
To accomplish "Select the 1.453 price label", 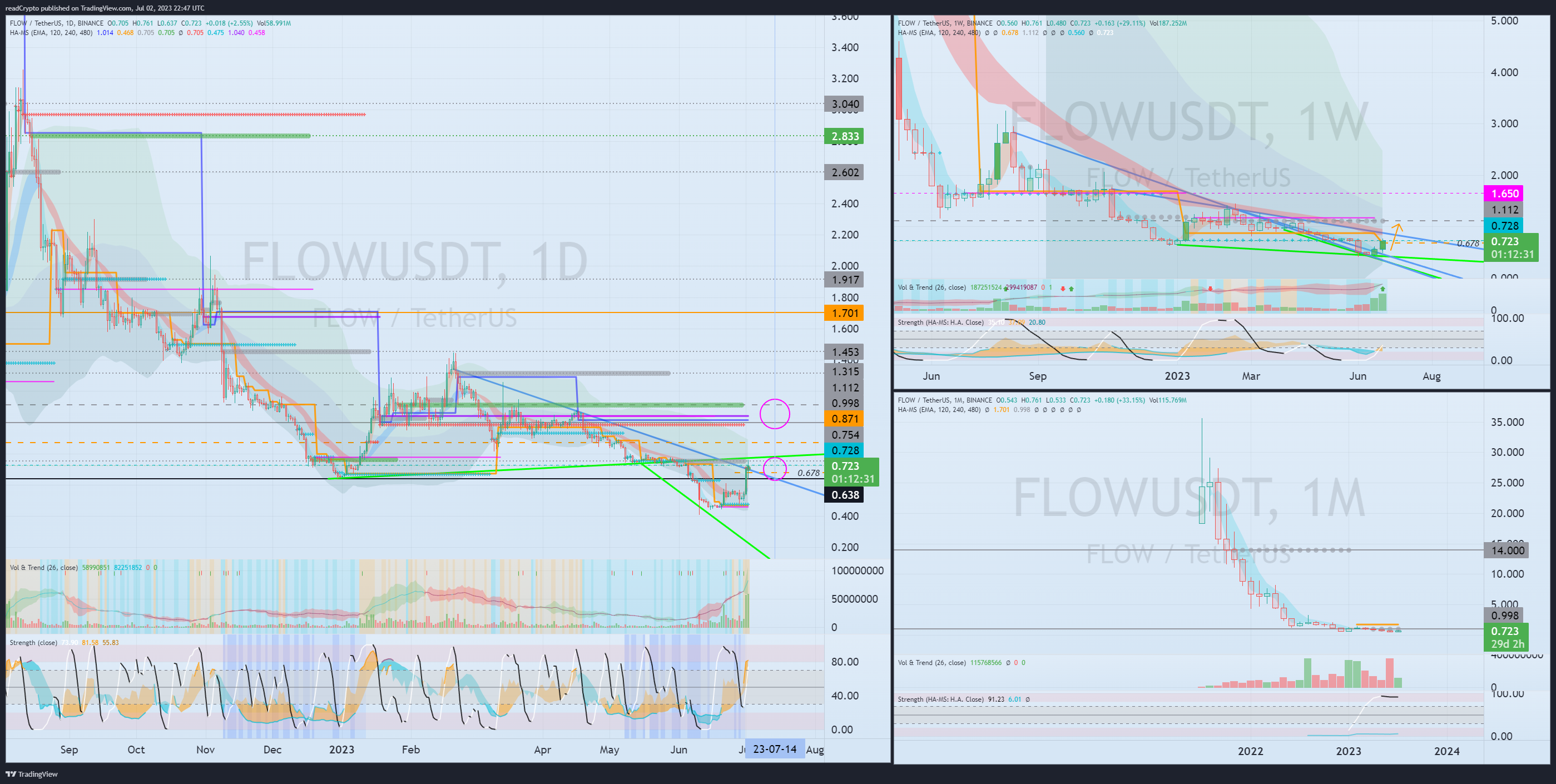I will coord(844,351).
